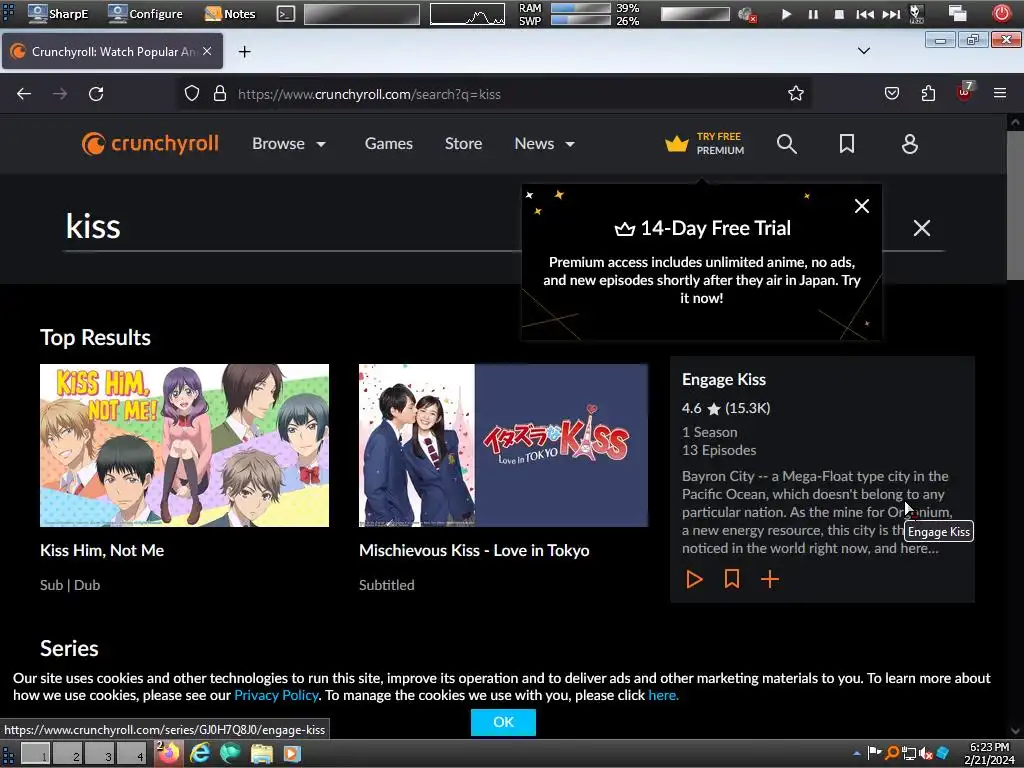Click the red power button
This screenshot has height=768, width=1024.
point(1001,13)
